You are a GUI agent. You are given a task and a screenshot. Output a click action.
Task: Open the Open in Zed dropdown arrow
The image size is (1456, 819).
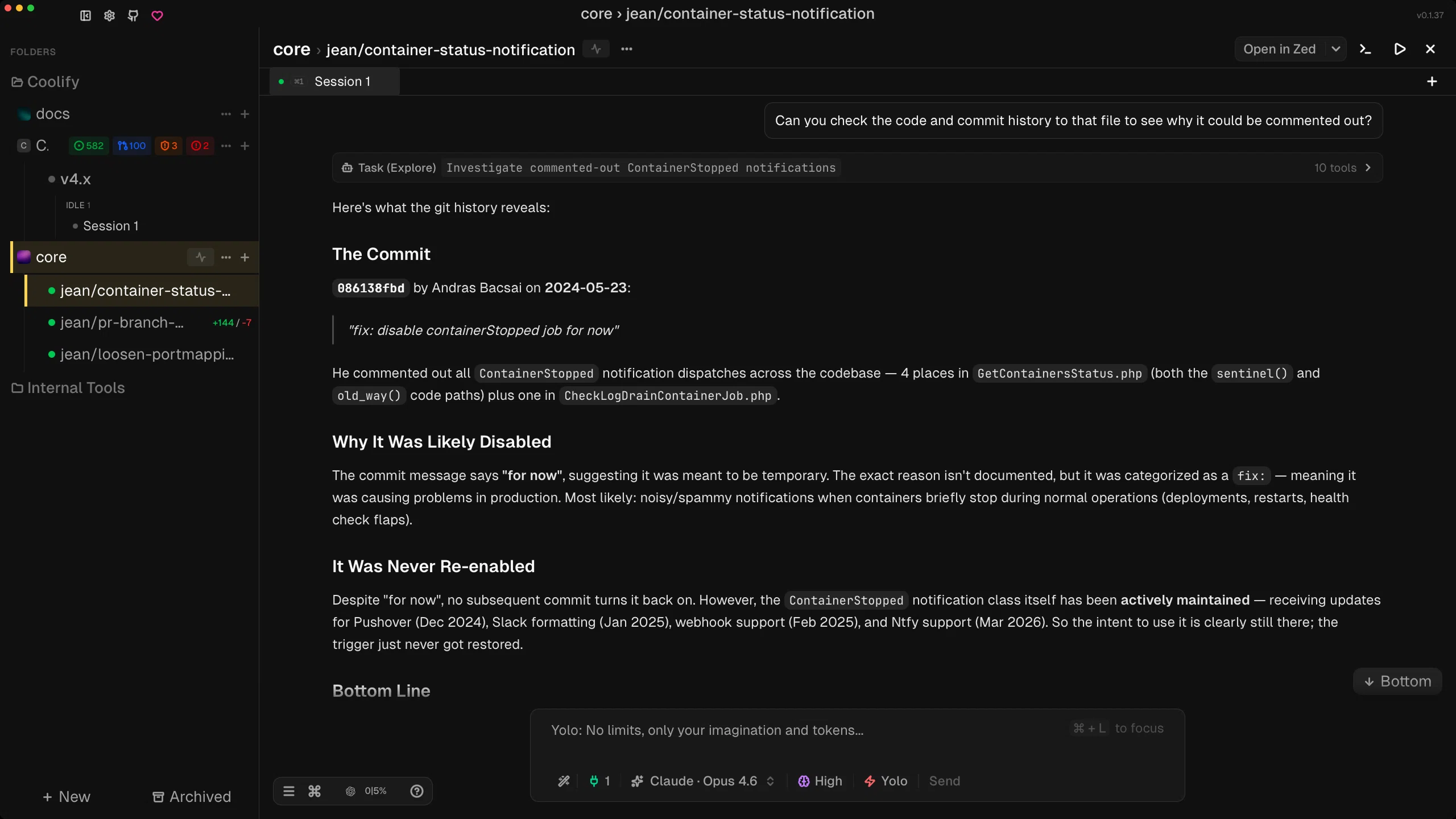(x=1336, y=49)
